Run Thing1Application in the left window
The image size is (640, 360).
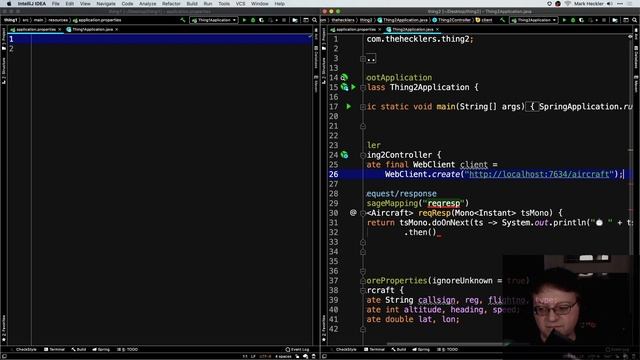click(x=244, y=20)
